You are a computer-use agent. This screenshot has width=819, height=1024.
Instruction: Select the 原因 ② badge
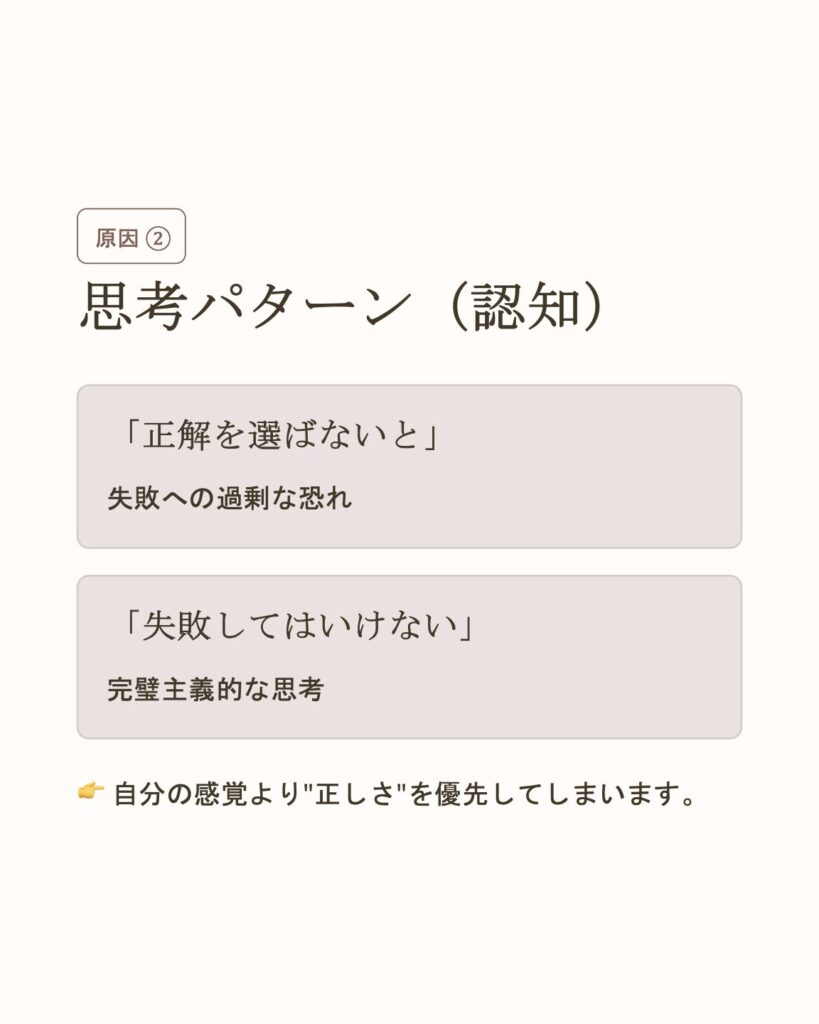[131, 237]
